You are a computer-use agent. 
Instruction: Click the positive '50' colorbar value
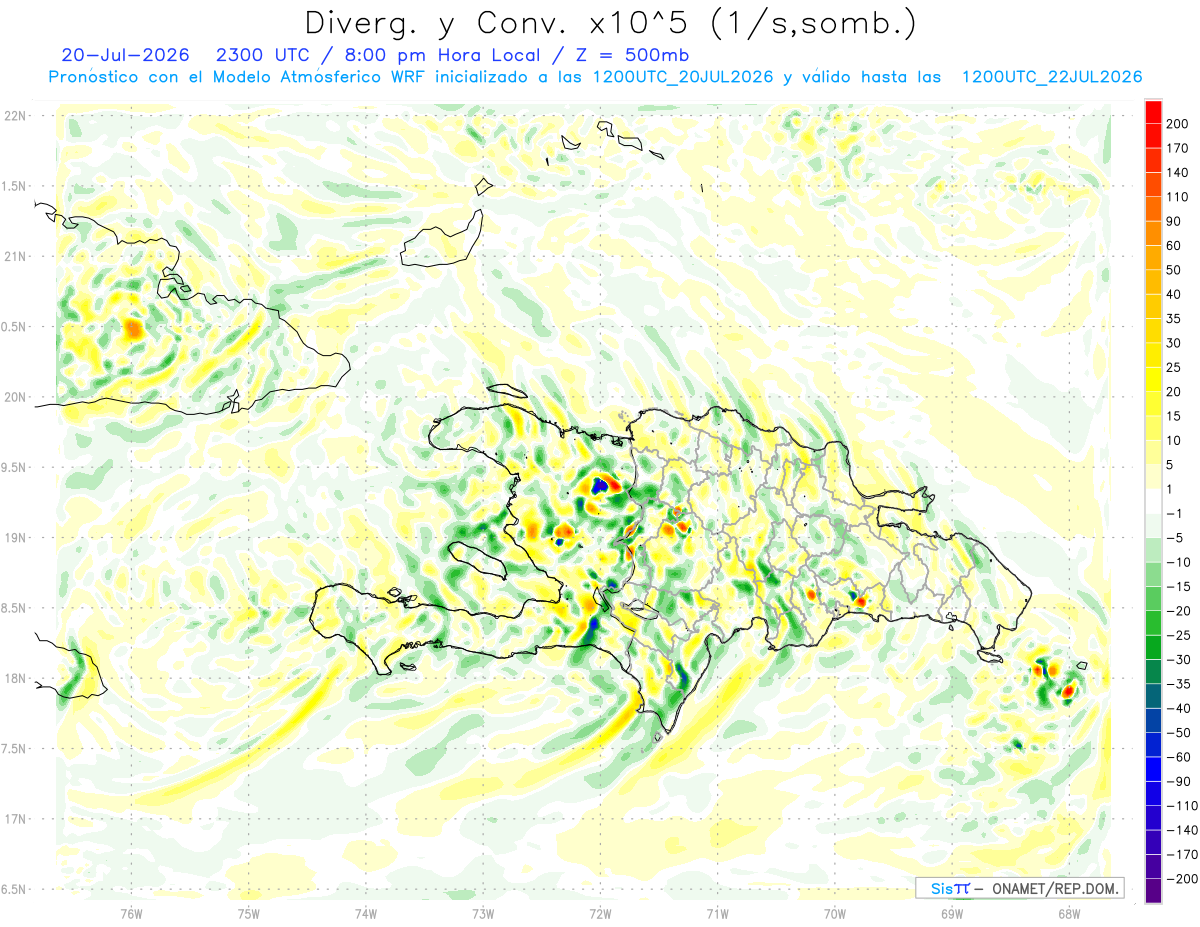click(x=1174, y=270)
